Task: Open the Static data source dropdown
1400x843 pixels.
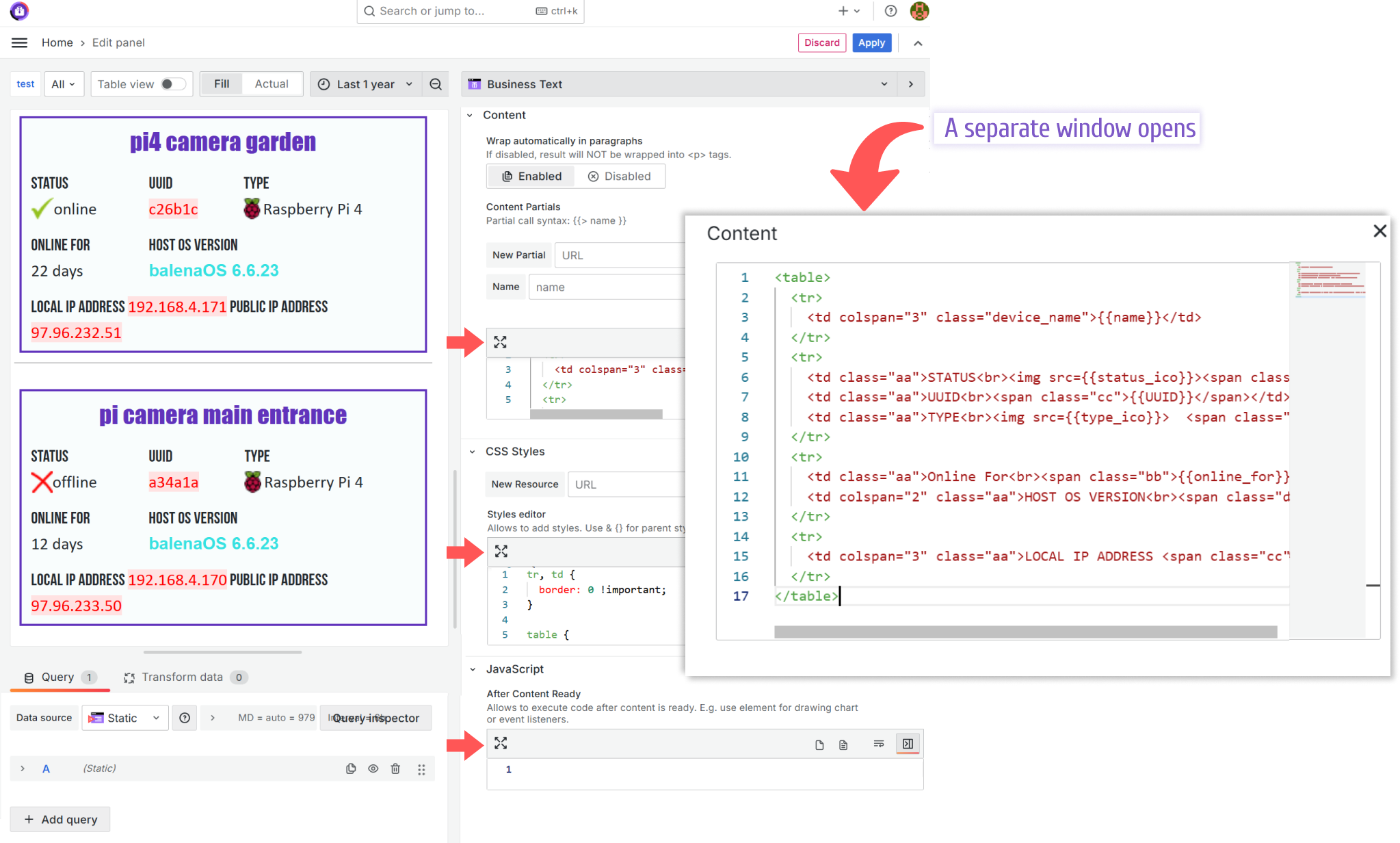Action: (x=125, y=718)
